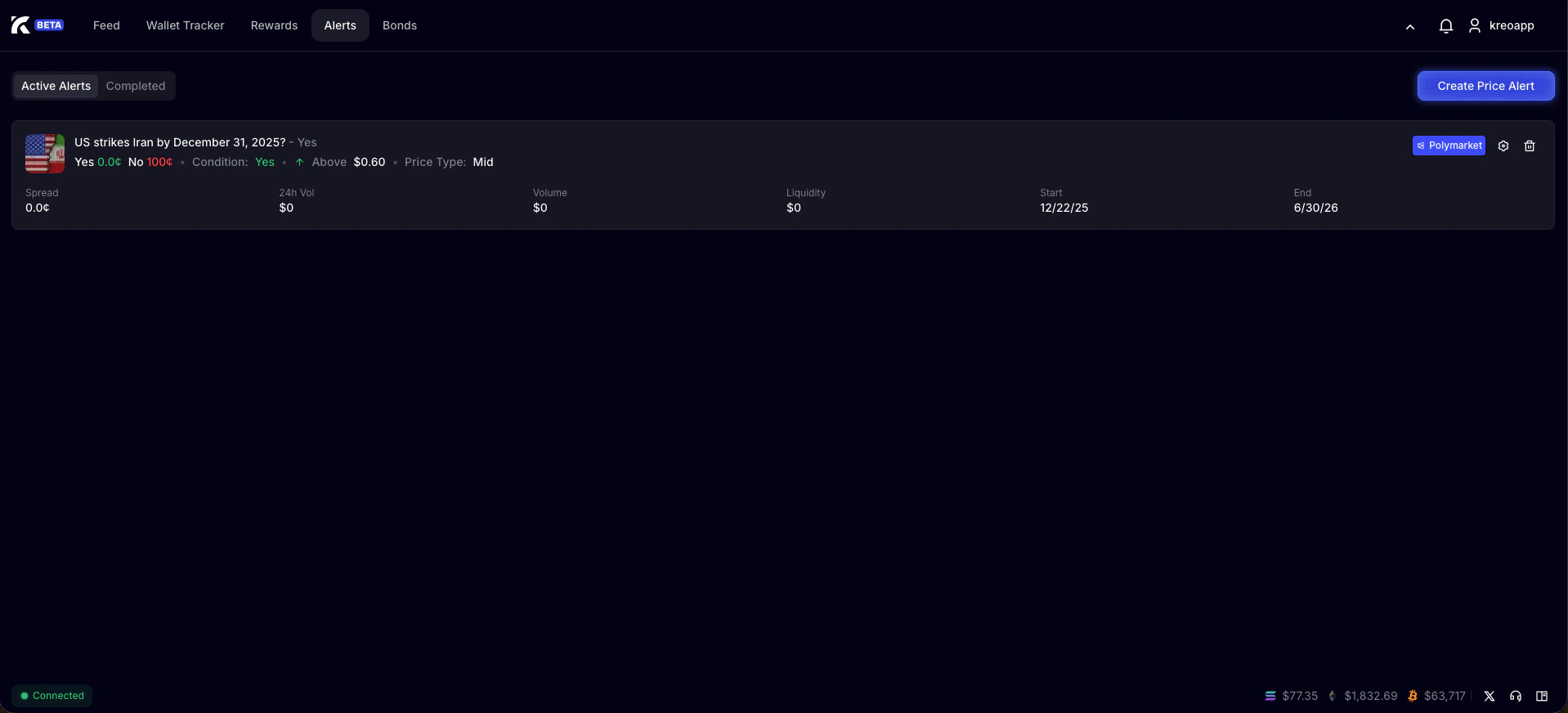The height and width of the screenshot is (713, 1568).
Task: Click the Start date 12/22/25
Action: pos(1064,208)
